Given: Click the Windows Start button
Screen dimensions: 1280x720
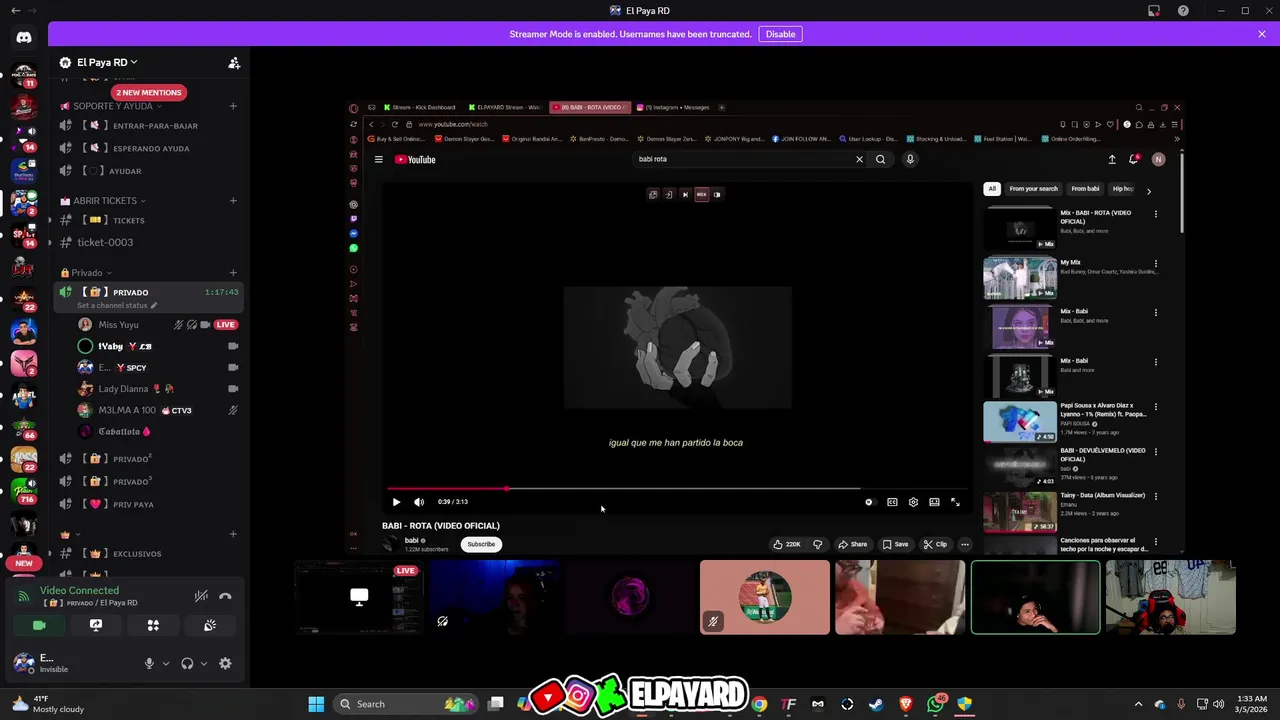Looking at the screenshot, I should [x=316, y=704].
